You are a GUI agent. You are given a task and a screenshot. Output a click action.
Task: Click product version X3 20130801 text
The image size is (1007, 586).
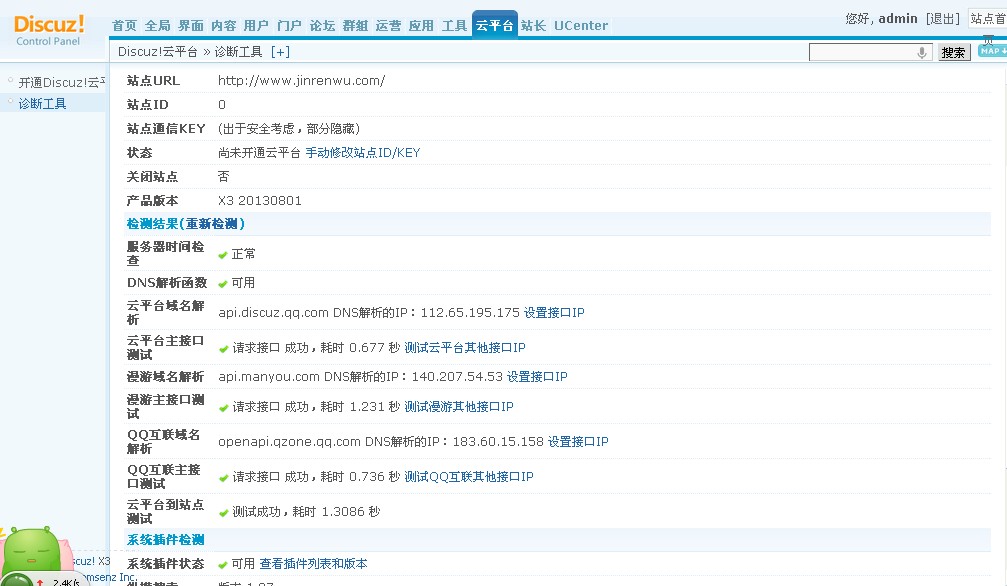pos(260,200)
